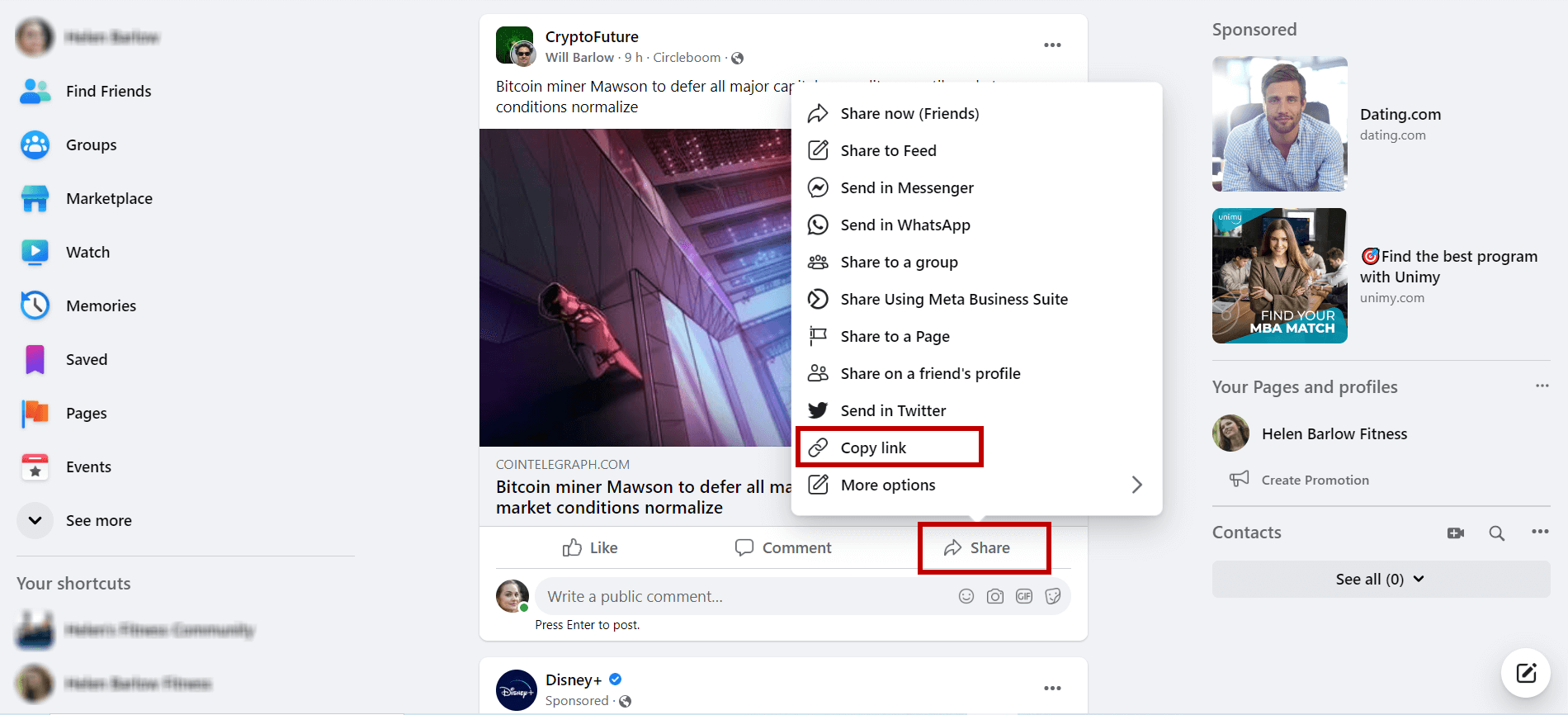Attach a photo to the comment
Viewport: 1568px width, 715px height.
(x=994, y=595)
